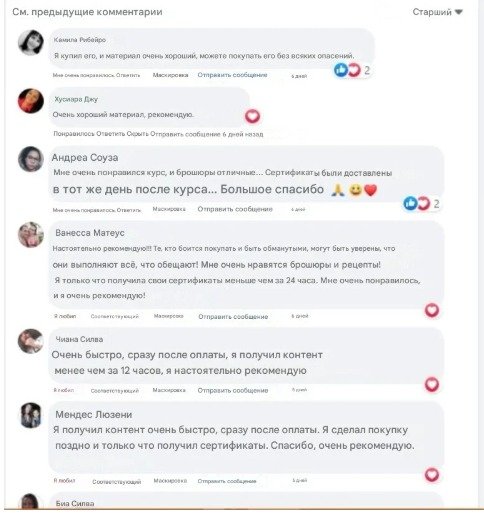
Task: Click heart reaction on Ванесса Матеус's comment
Action: pos(432,310)
